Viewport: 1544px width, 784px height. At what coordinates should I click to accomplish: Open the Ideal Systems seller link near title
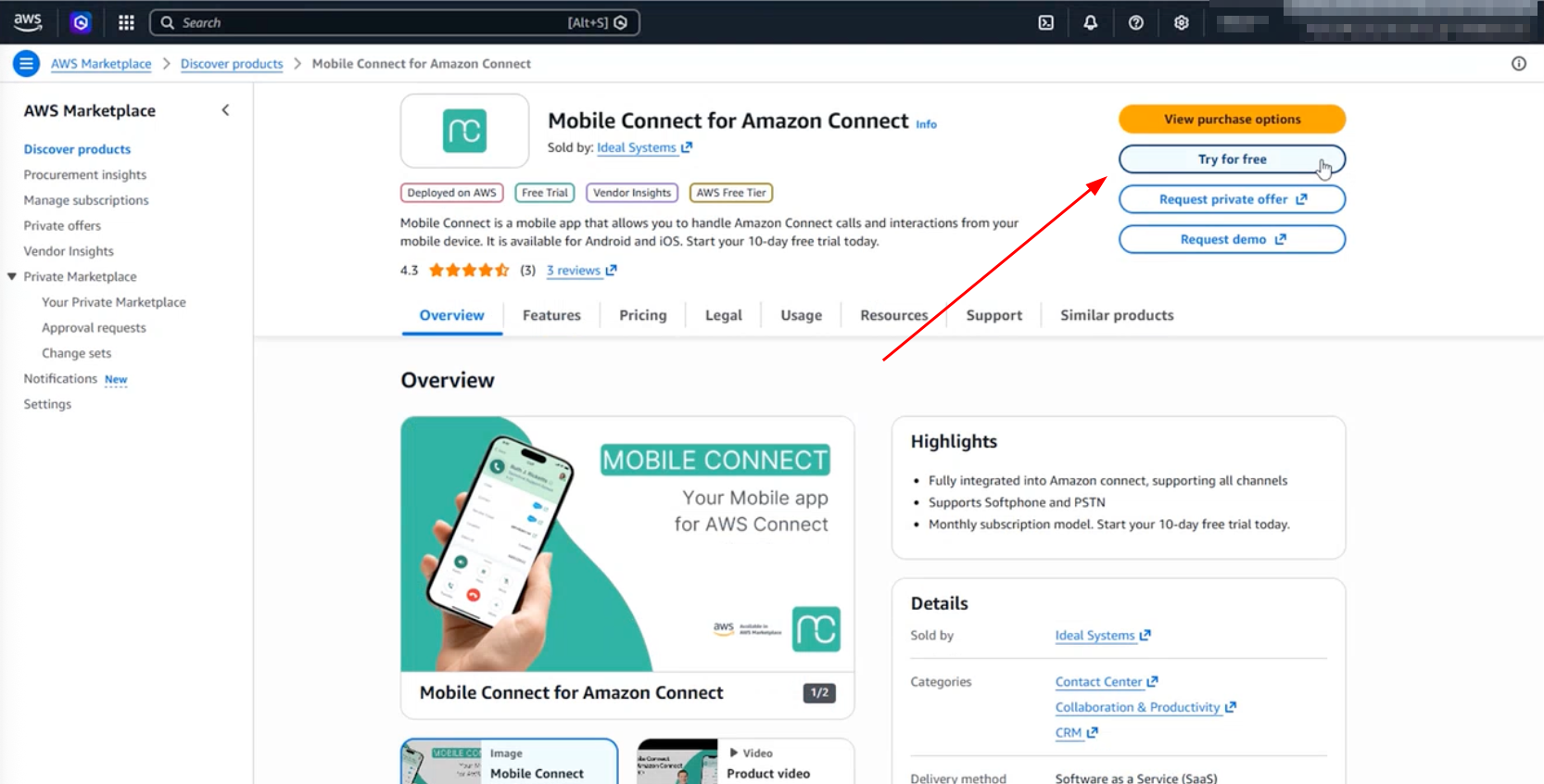coord(644,147)
